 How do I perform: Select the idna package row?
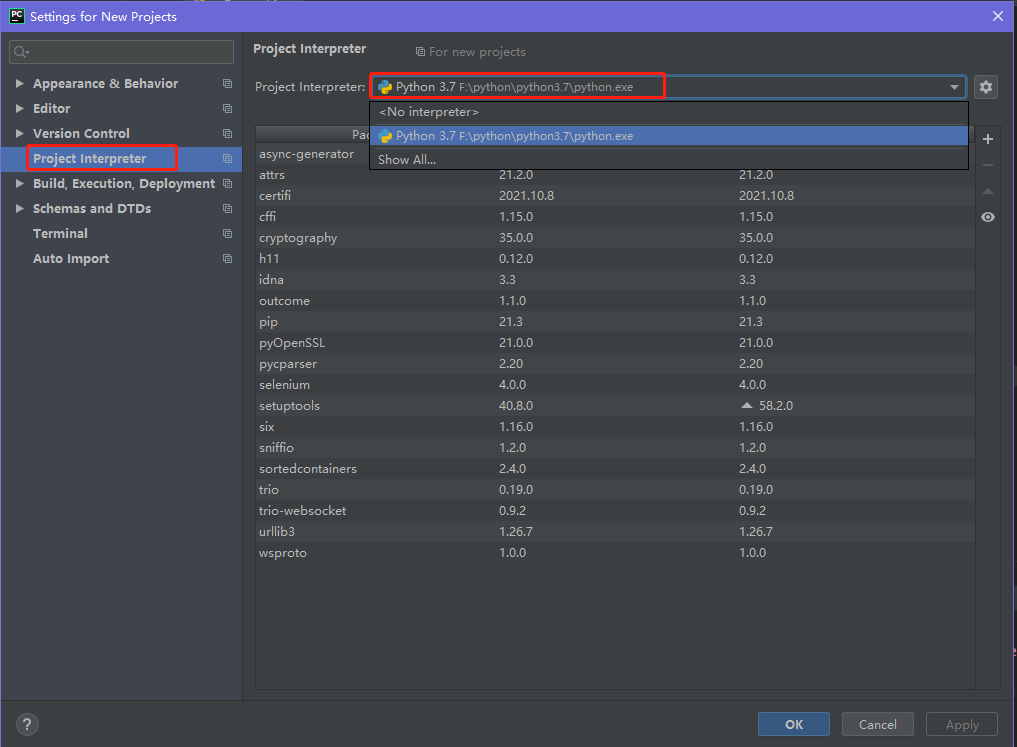615,280
